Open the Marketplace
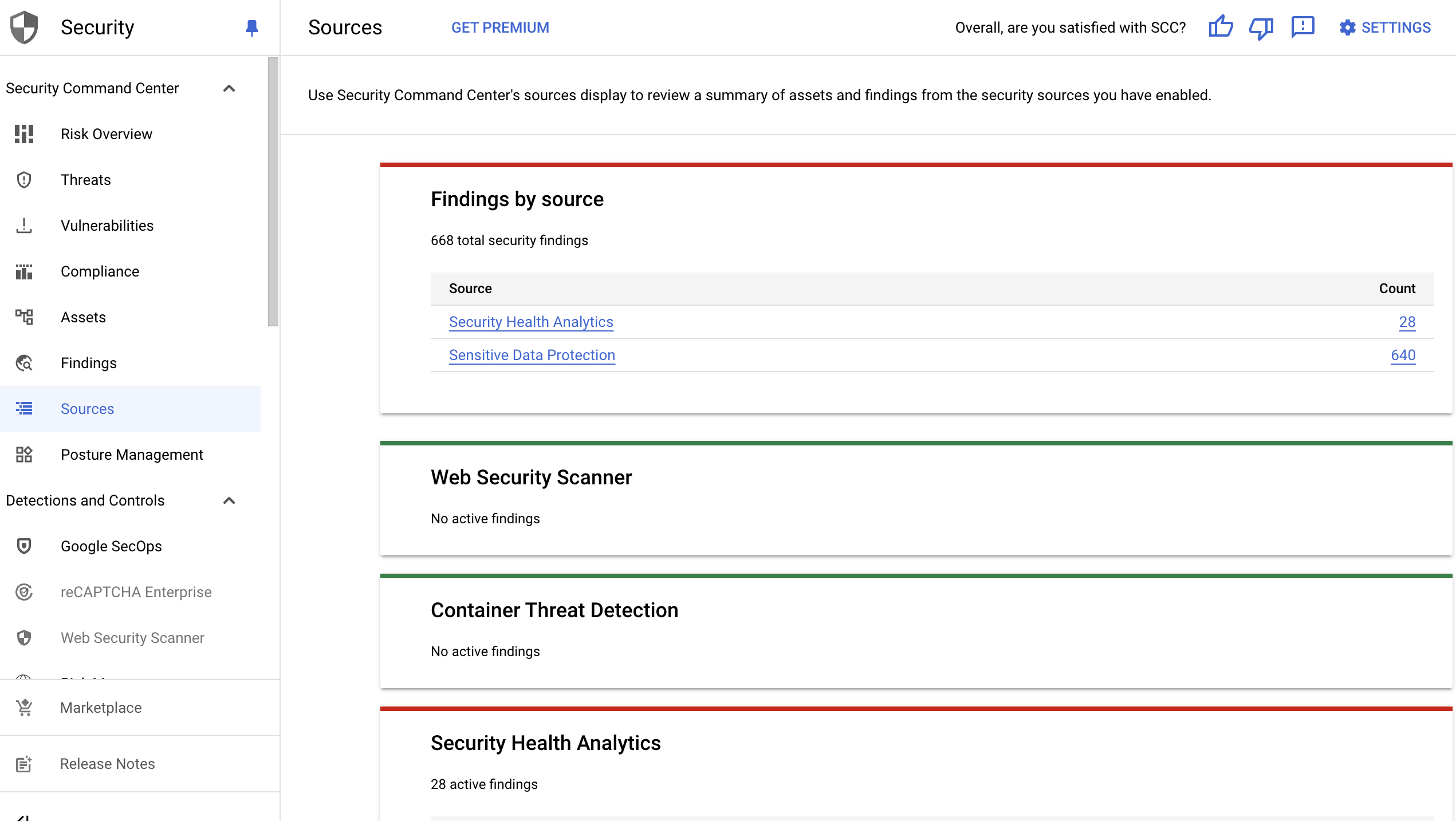The image size is (1456, 821). click(100, 707)
